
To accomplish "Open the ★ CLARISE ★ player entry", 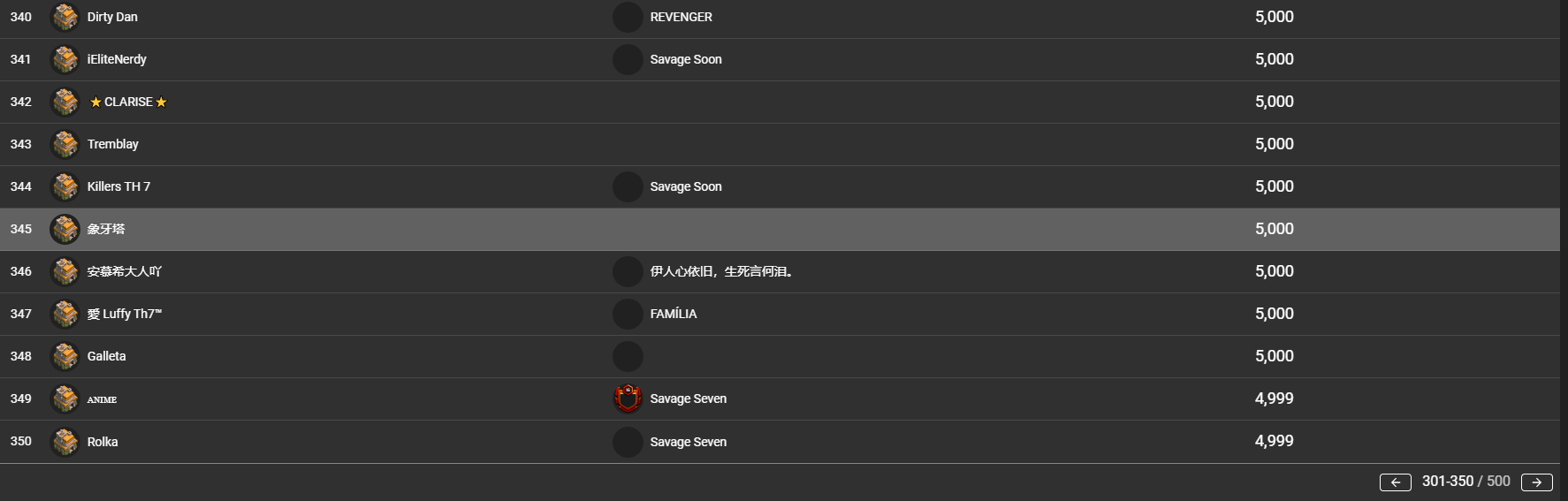I will 128,102.
